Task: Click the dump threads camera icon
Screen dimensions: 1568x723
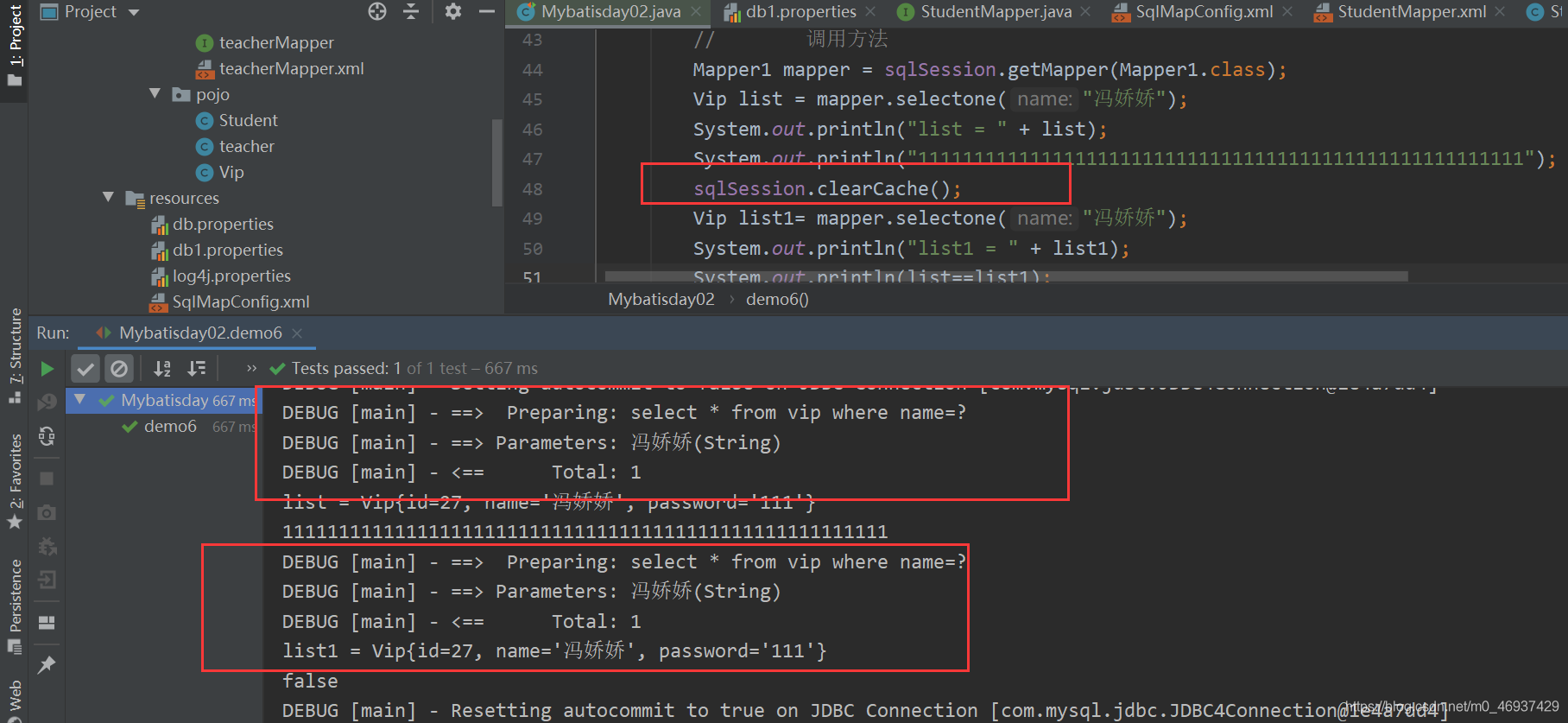Action: pyautogui.click(x=47, y=512)
